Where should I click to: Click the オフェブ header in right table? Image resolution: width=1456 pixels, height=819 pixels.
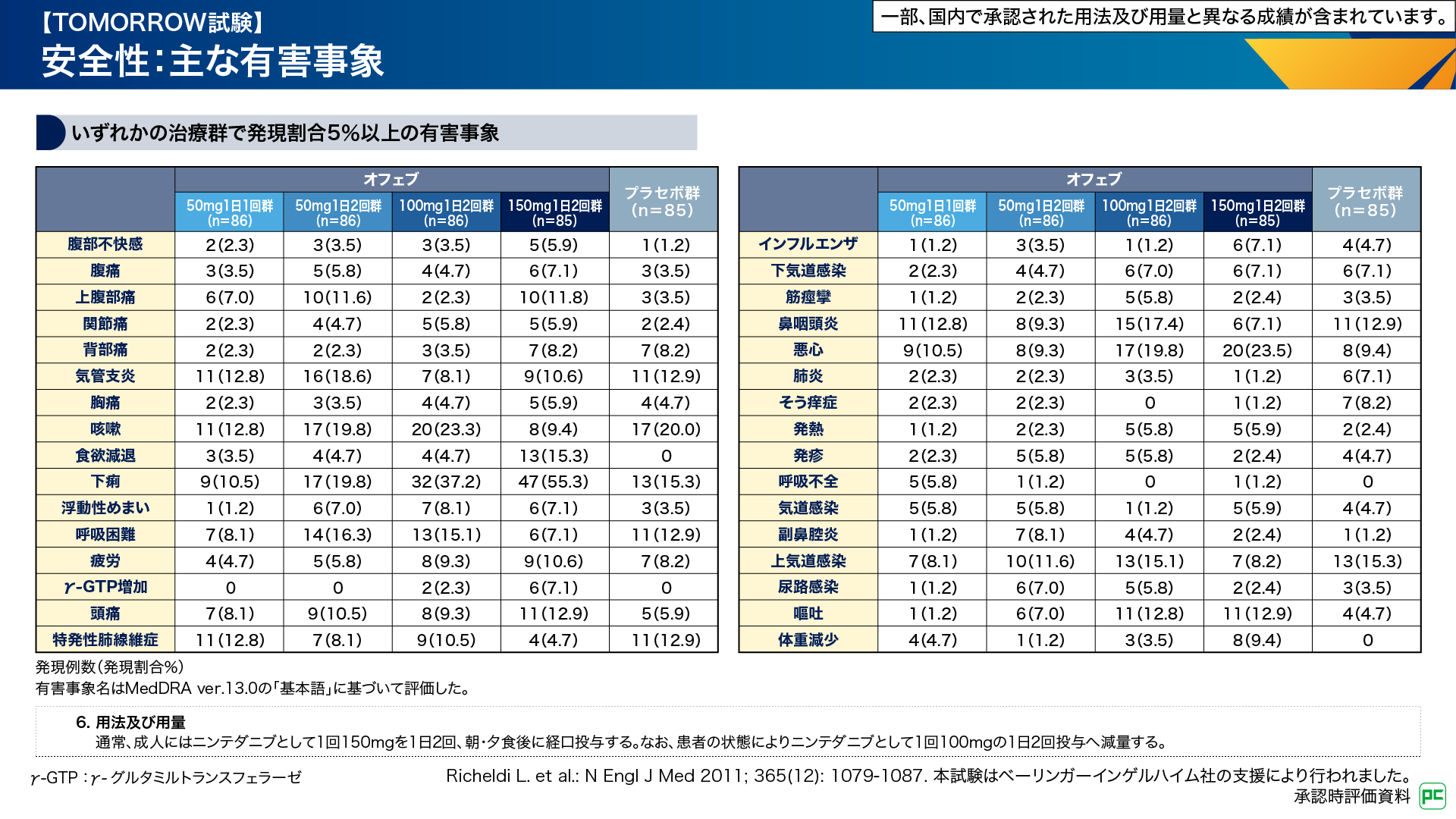(x=1094, y=180)
